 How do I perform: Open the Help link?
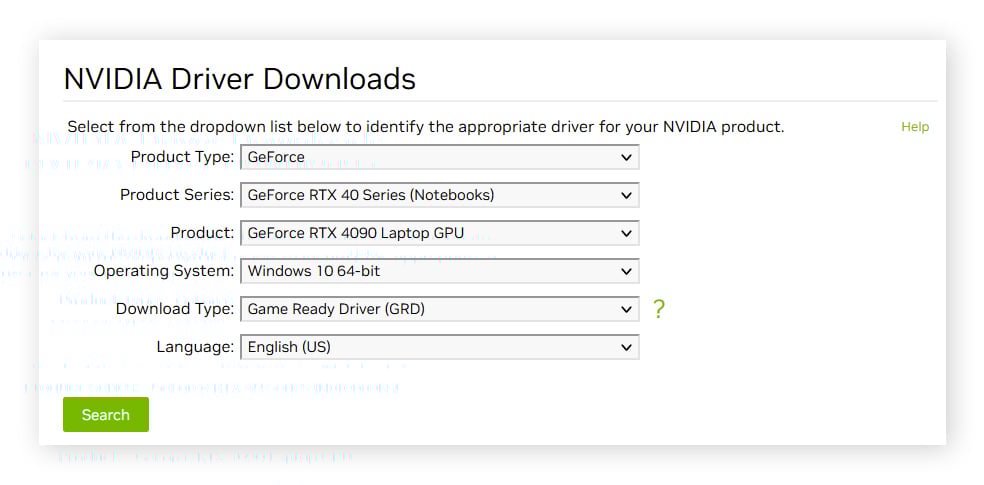tap(915, 127)
